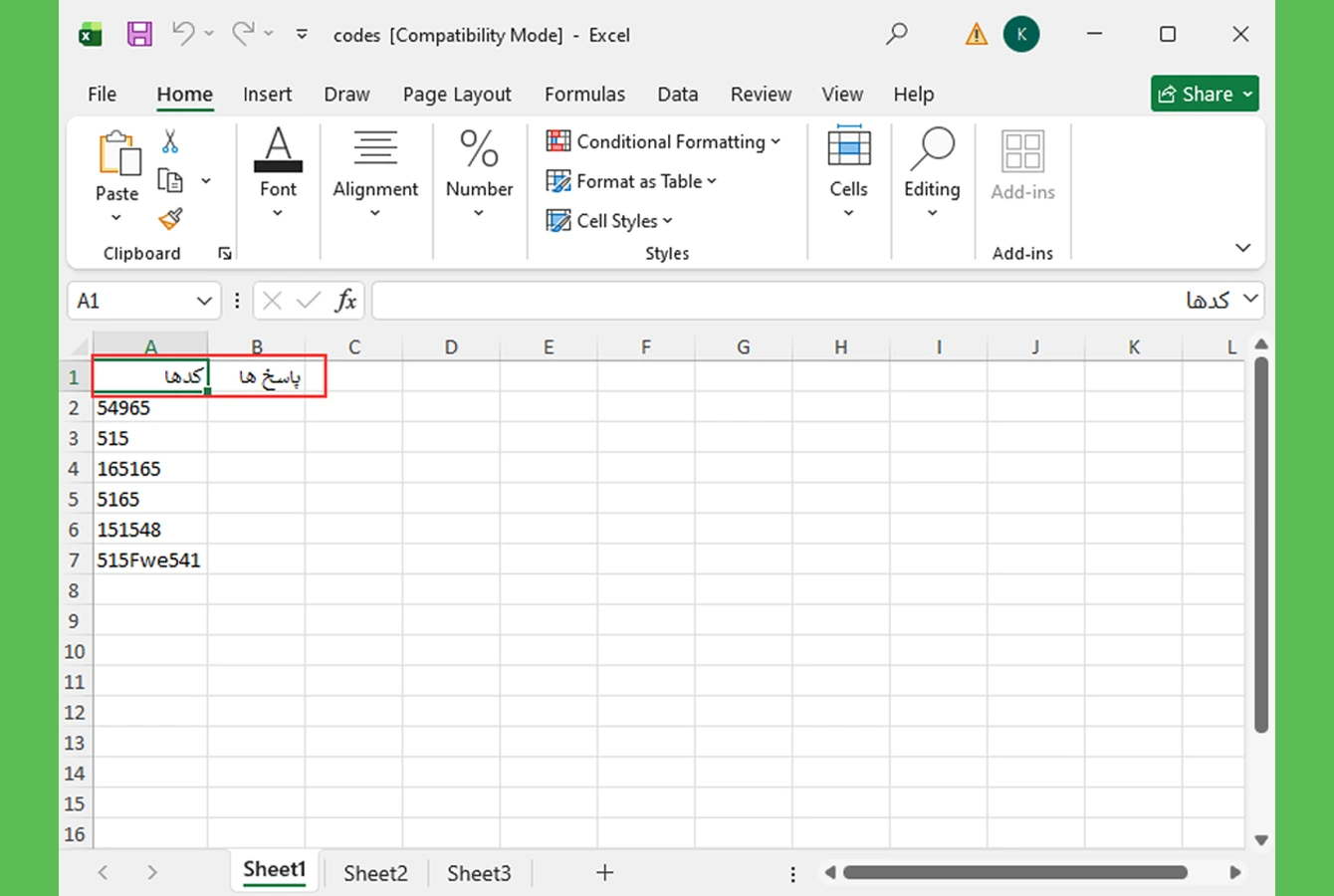Collapse the ribbon with the chevron
Viewport: 1334px width, 896px height.
click(1243, 248)
